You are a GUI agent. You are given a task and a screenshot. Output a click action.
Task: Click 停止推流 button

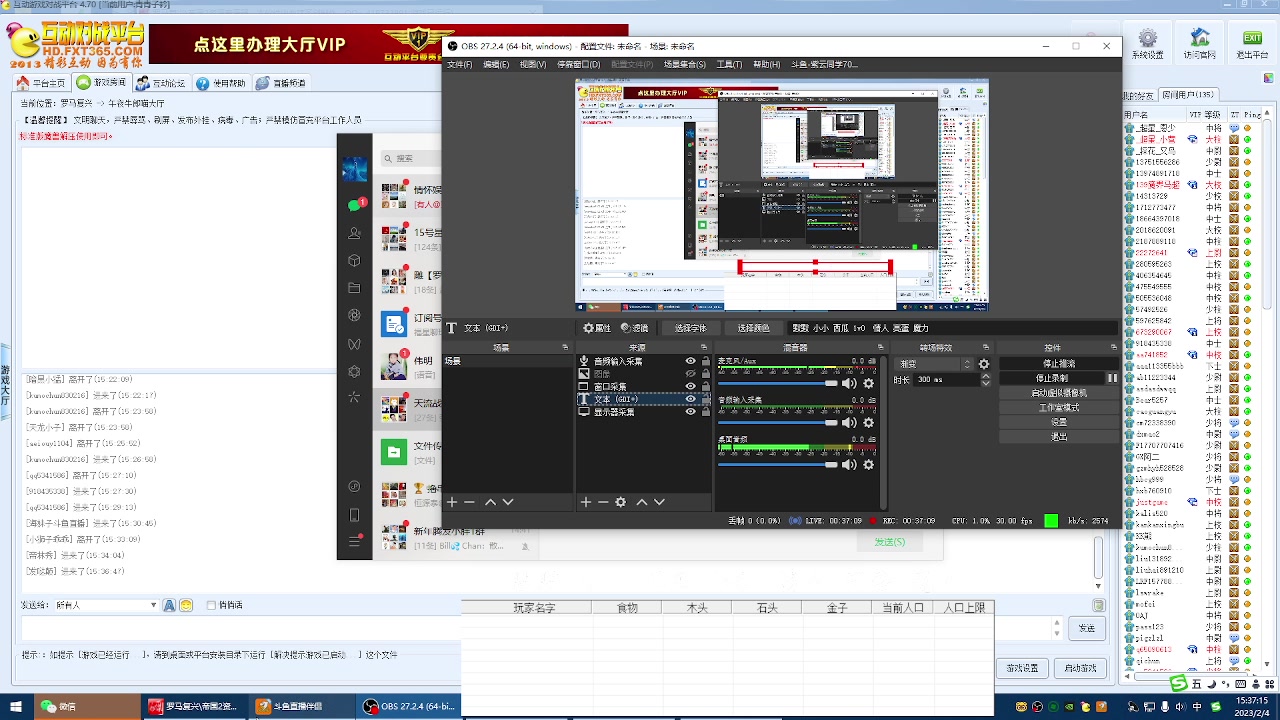(x=1058, y=364)
